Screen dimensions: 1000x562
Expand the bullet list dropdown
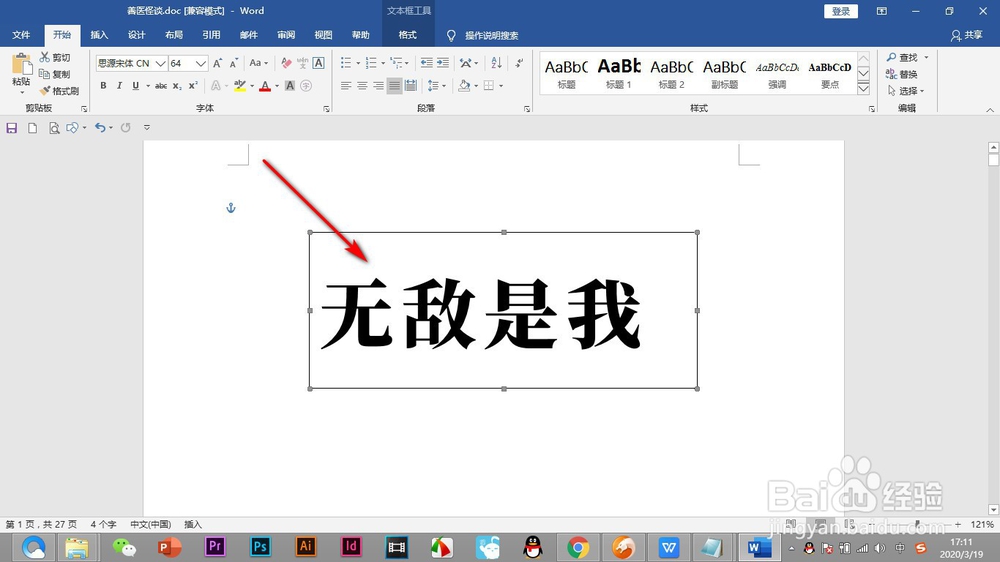(x=358, y=63)
